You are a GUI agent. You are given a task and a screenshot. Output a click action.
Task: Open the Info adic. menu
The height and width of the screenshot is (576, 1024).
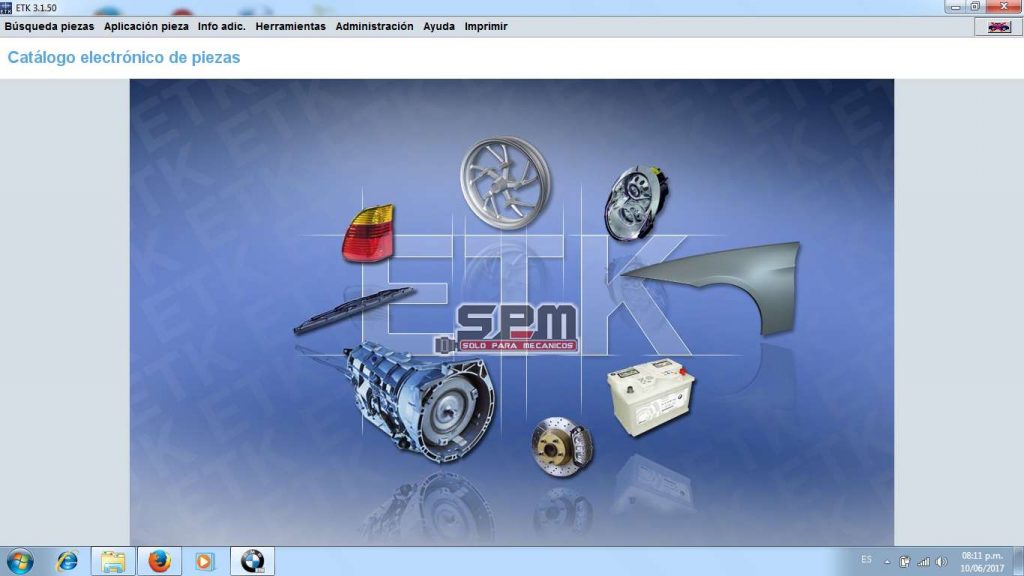point(221,27)
